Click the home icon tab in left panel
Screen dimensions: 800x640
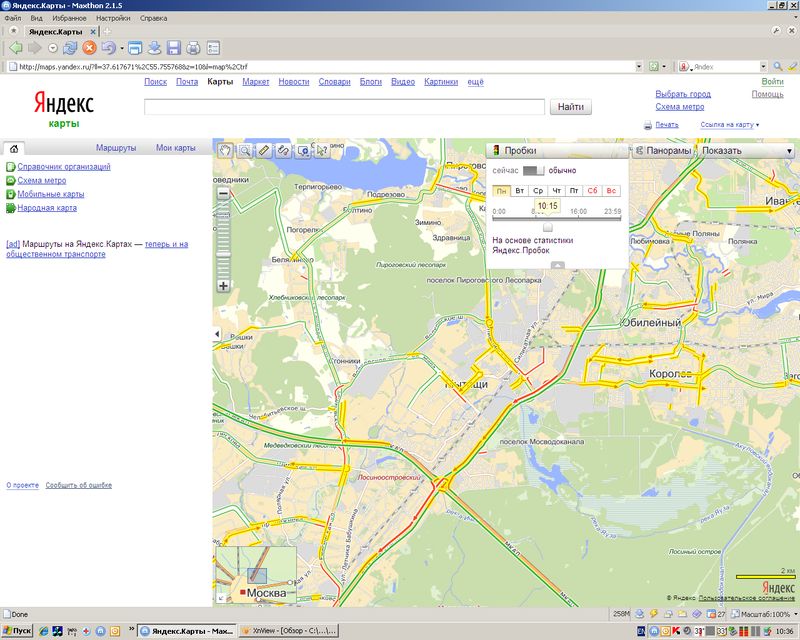point(14,149)
